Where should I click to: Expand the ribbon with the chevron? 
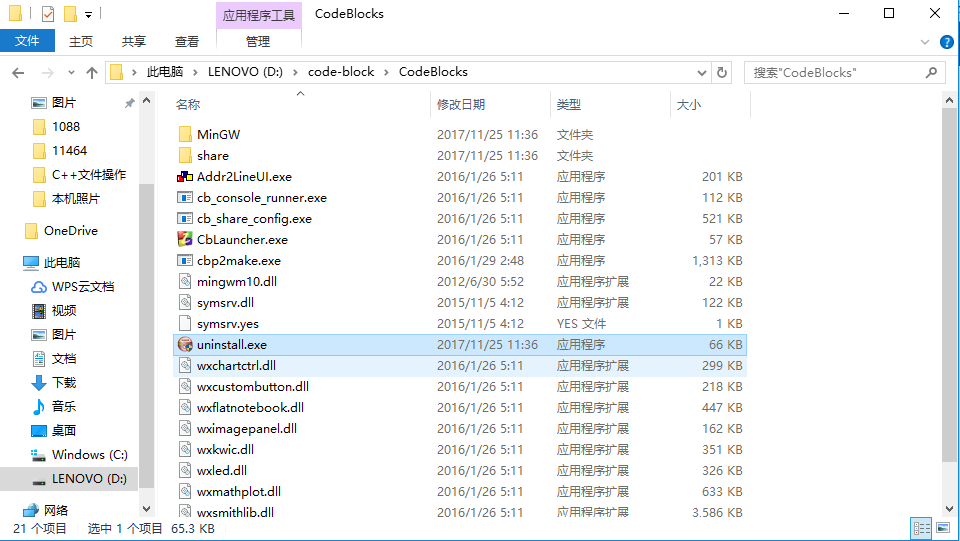(x=924, y=42)
